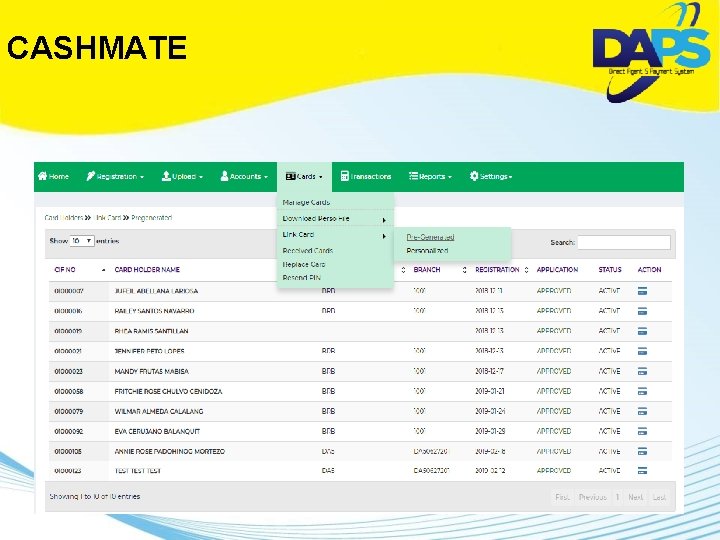
Task: Open the Registration dropdown menu
Action: tap(115, 176)
